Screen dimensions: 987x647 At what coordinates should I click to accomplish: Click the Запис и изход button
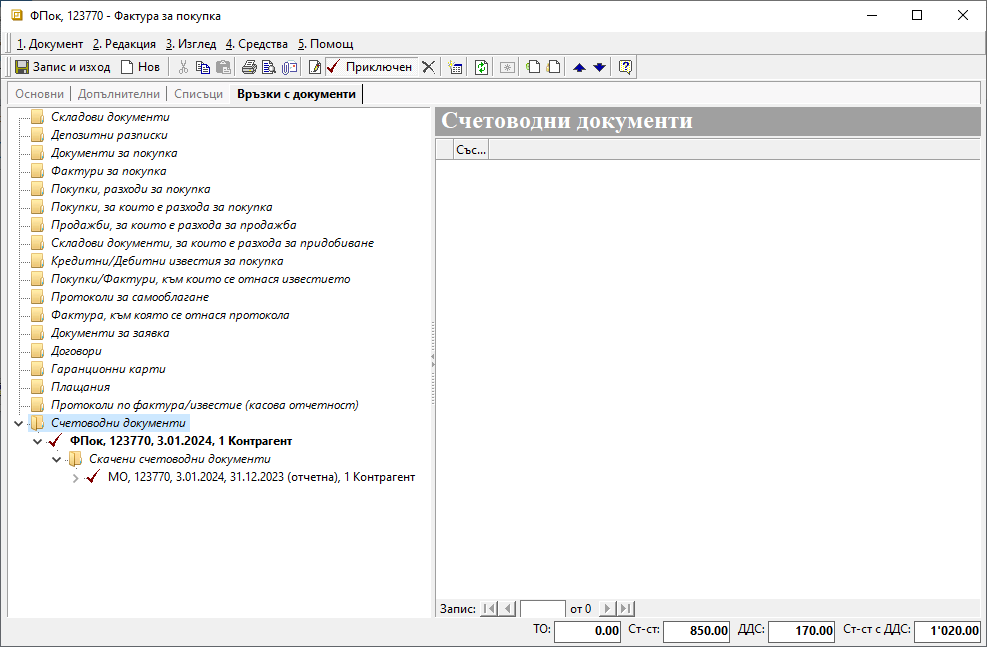point(62,67)
